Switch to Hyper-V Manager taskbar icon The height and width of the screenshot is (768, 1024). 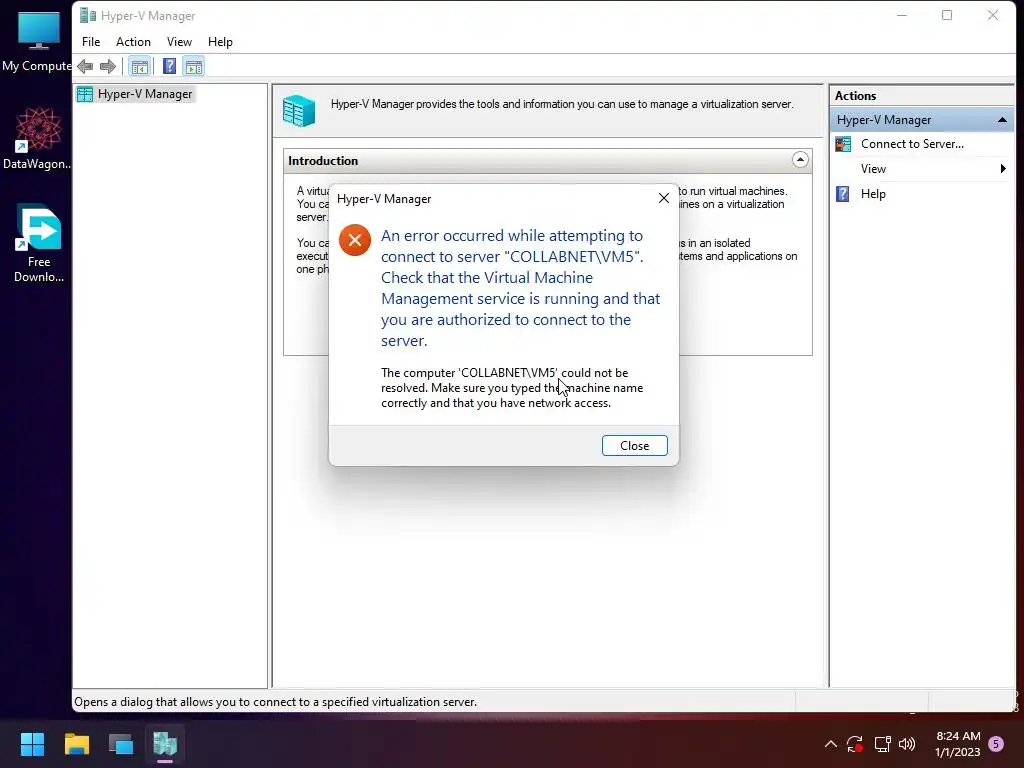(165, 744)
